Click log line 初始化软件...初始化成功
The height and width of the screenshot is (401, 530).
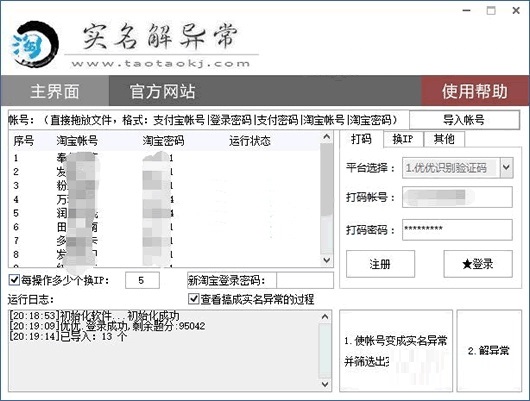coord(94,315)
